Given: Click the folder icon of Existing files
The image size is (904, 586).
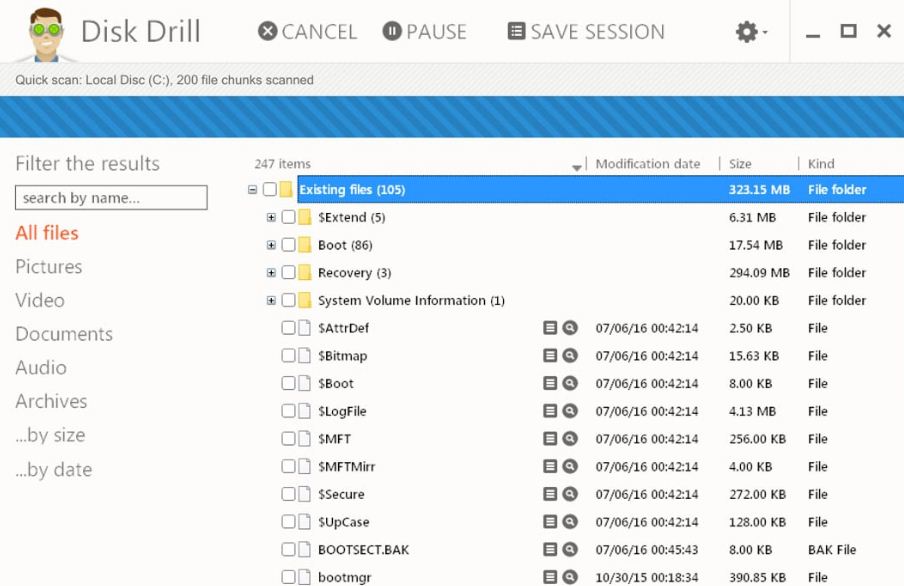Looking at the screenshot, I should point(286,190).
